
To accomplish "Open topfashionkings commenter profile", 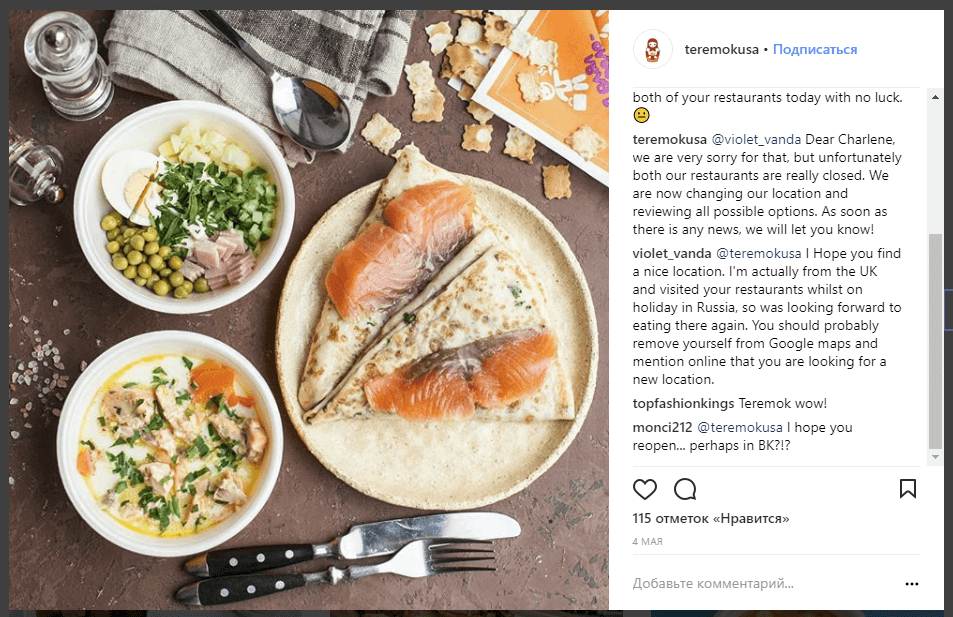I will 683,404.
